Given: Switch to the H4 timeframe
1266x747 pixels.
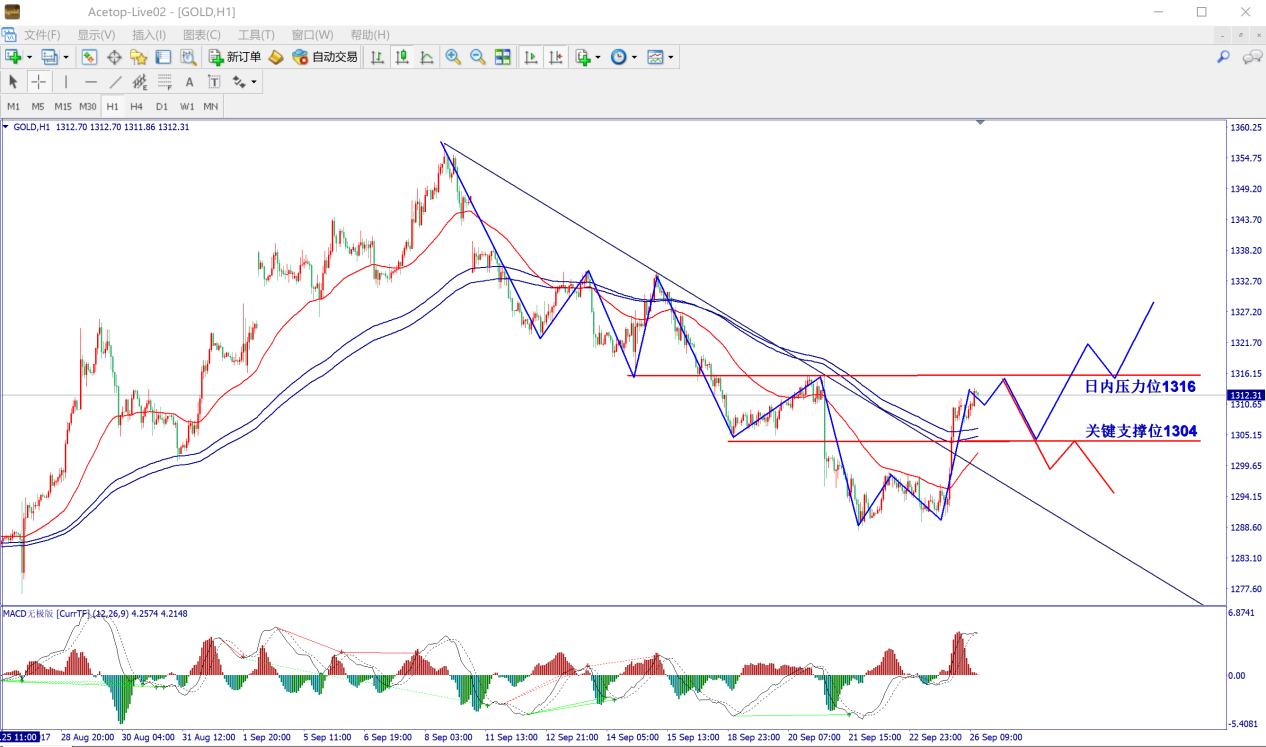Looking at the screenshot, I should pos(136,106).
